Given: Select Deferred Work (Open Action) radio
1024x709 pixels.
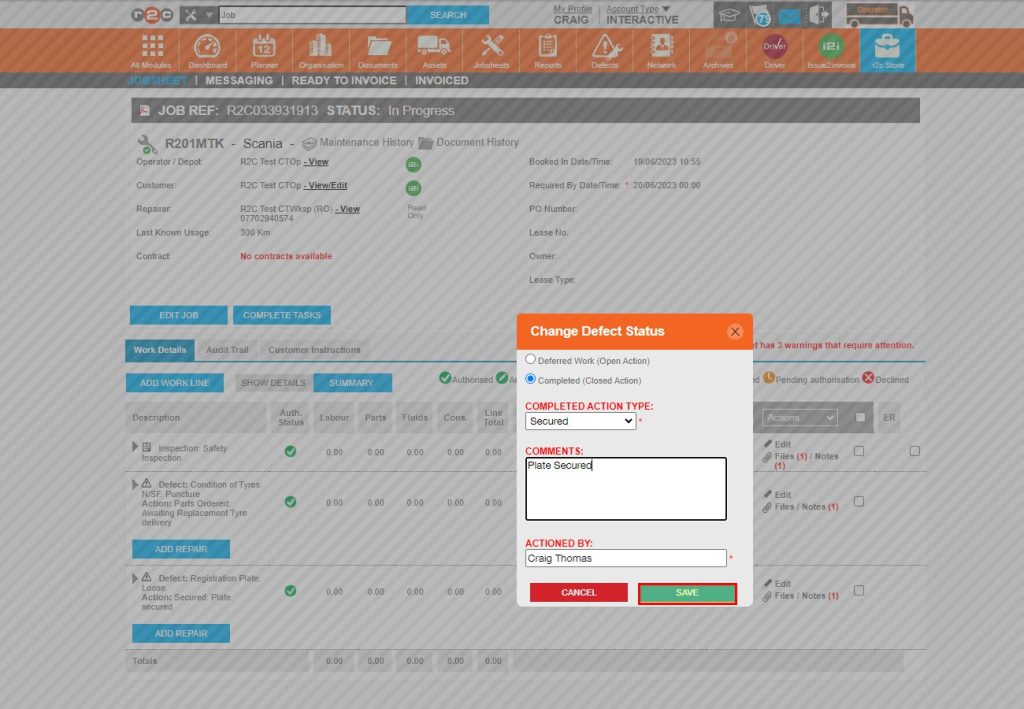Looking at the screenshot, I should (531, 359).
